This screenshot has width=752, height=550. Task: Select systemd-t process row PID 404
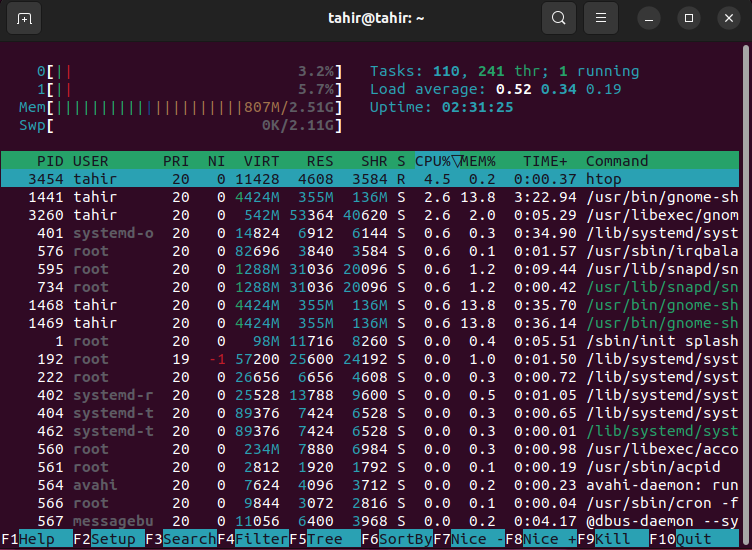click(370, 412)
